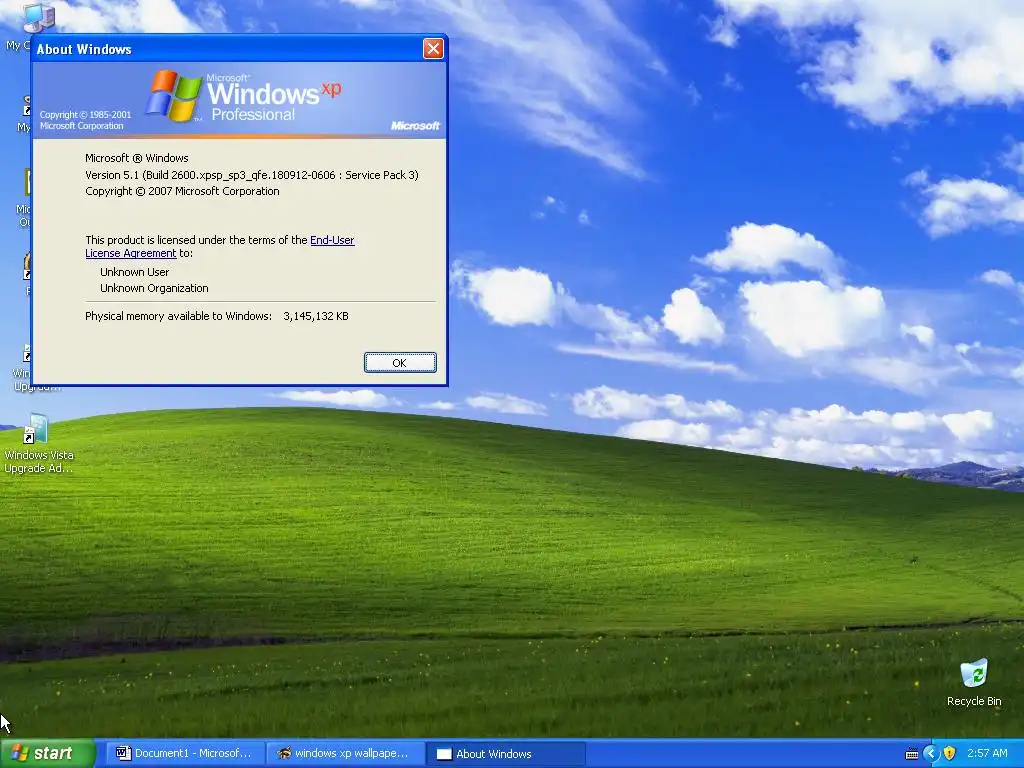Image resolution: width=1024 pixels, height=768 pixels.
Task: Click the memory value '3,145,132 KB'
Action: point(315,316)
